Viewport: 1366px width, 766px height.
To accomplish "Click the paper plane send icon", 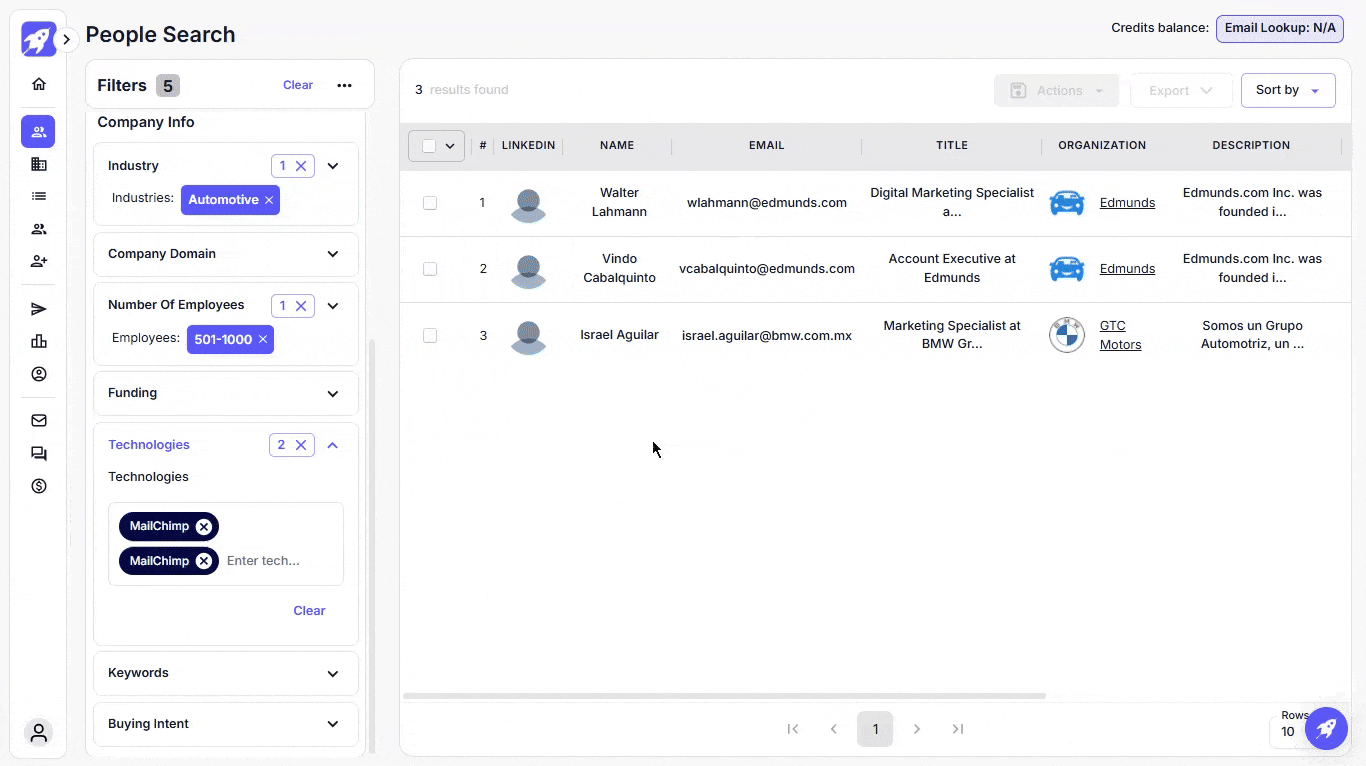I will click(x=39, y=309).
